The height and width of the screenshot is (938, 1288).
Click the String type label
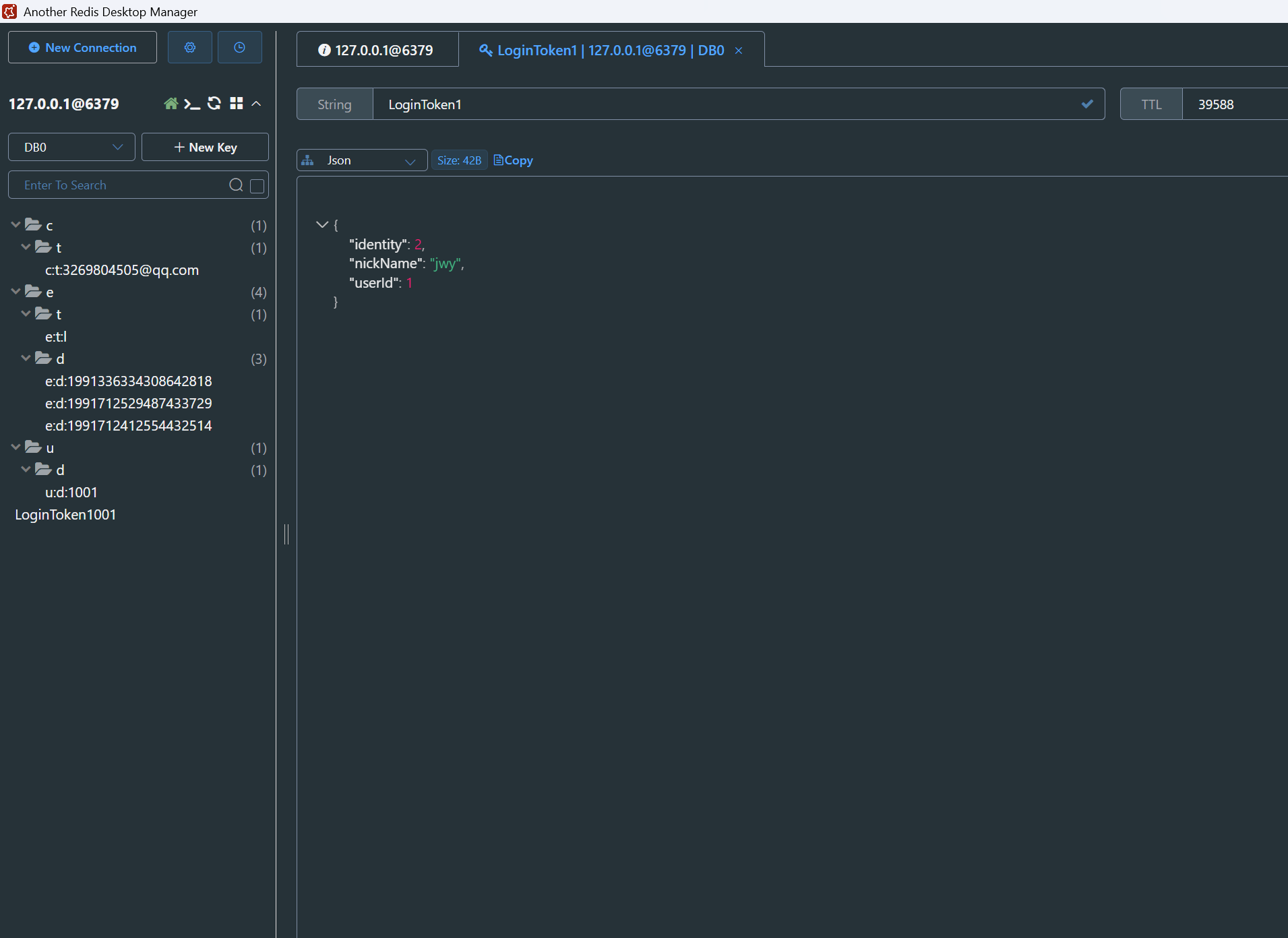334,104
